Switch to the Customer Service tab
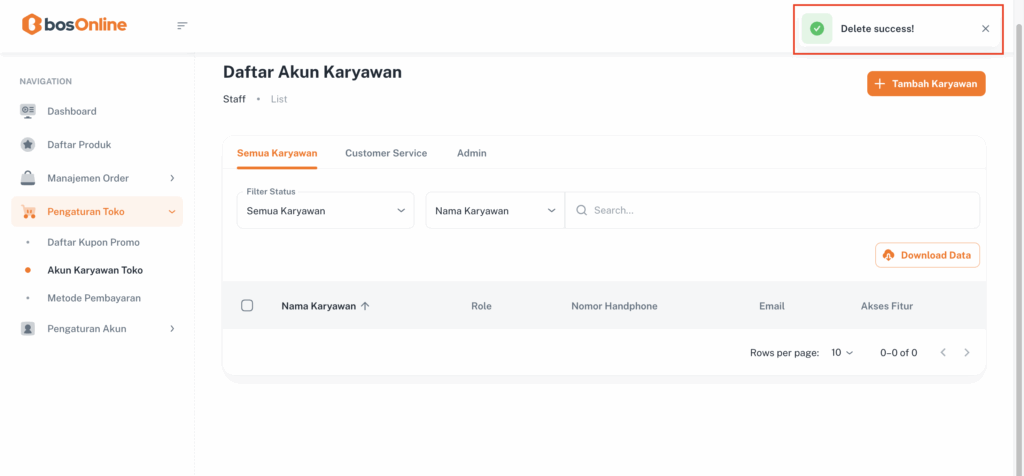Viewport: 1024px width, 476px height. pyautogui.click(x=386, y=153)
